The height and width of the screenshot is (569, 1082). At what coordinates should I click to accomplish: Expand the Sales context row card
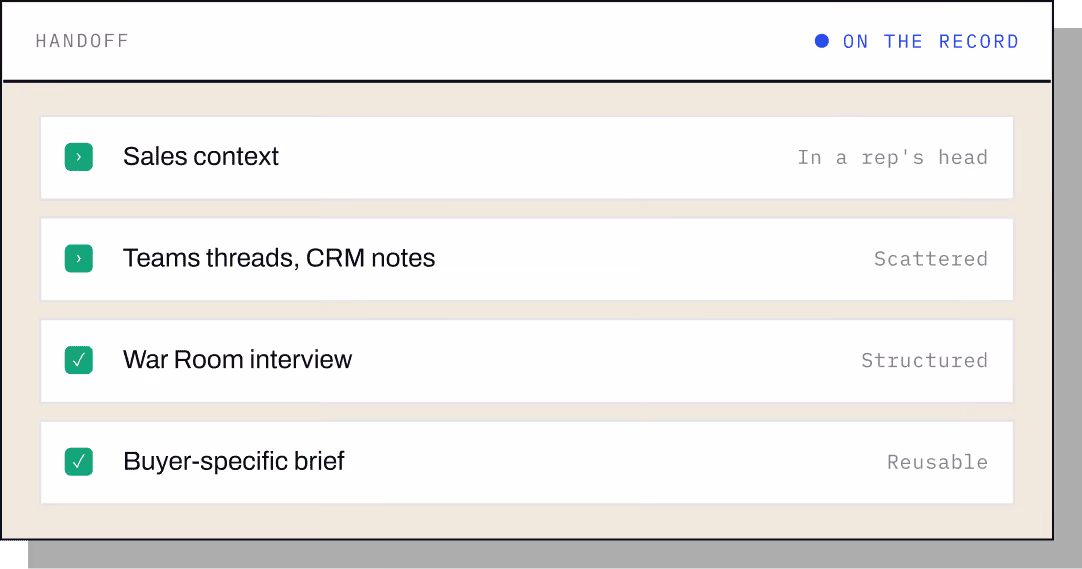527,157
